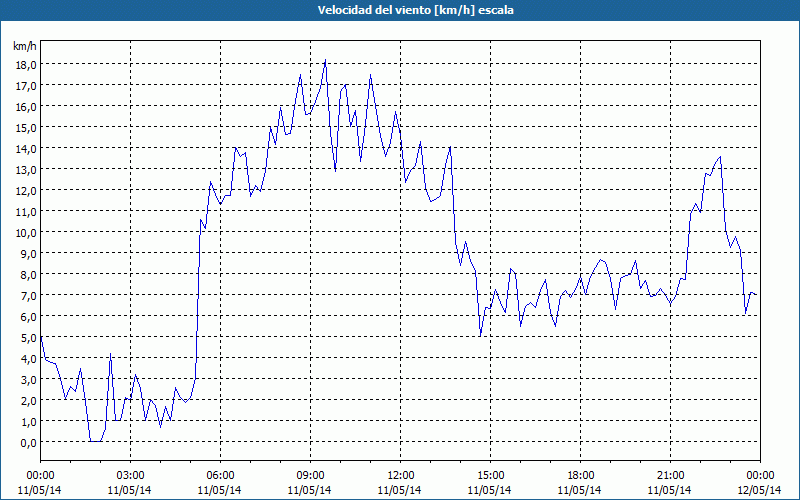Click the '15:00' time label on x-axis
The image size is (800, 500).
point(490,476)
